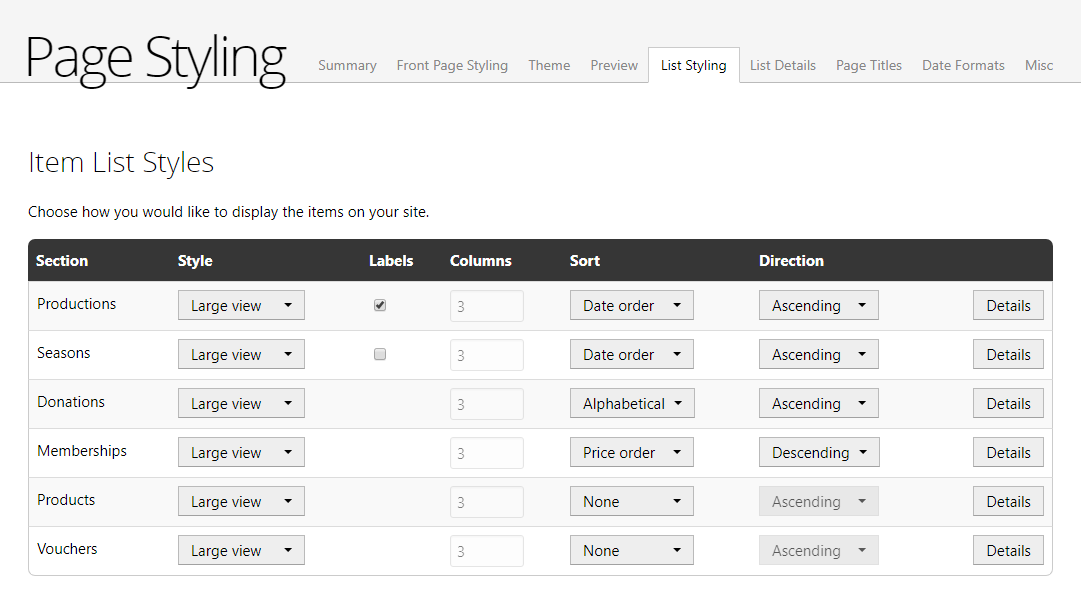Switch to the Preview tab
Screen dimensions: 1081x593
[x=614, y=65]
